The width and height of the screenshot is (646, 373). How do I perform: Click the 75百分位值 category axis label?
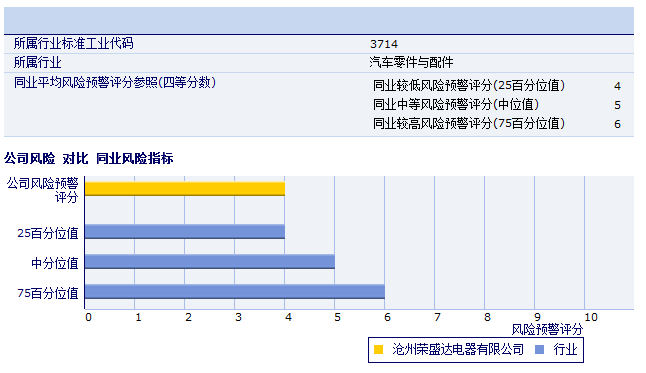point(48,293)
